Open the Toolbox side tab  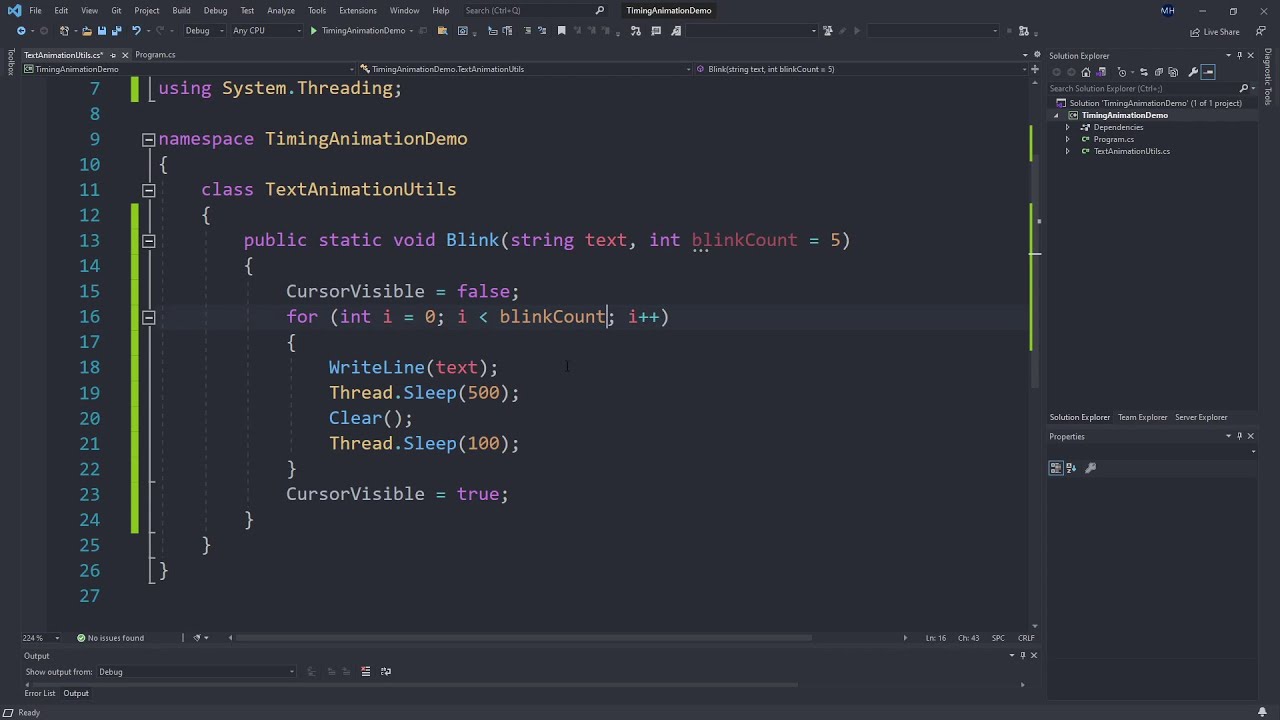point(10,62)
